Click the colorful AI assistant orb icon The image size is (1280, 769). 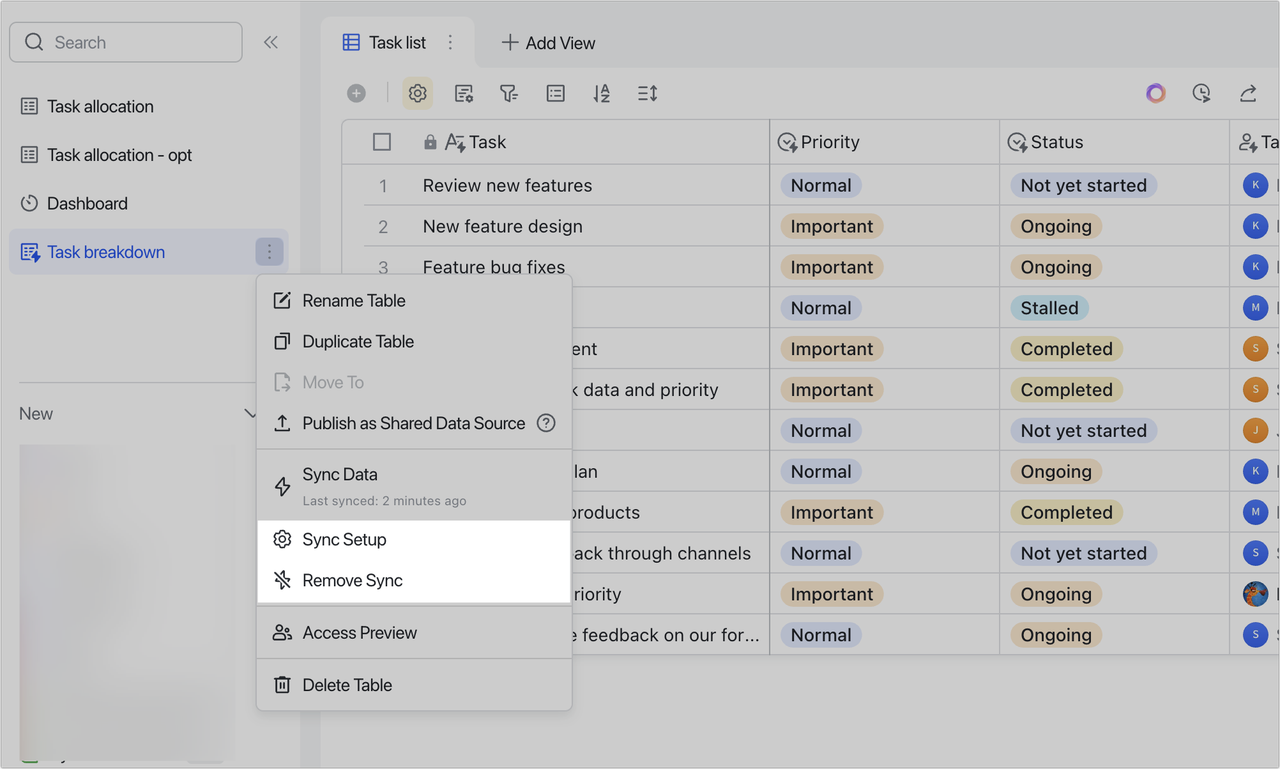(1155, 92)
